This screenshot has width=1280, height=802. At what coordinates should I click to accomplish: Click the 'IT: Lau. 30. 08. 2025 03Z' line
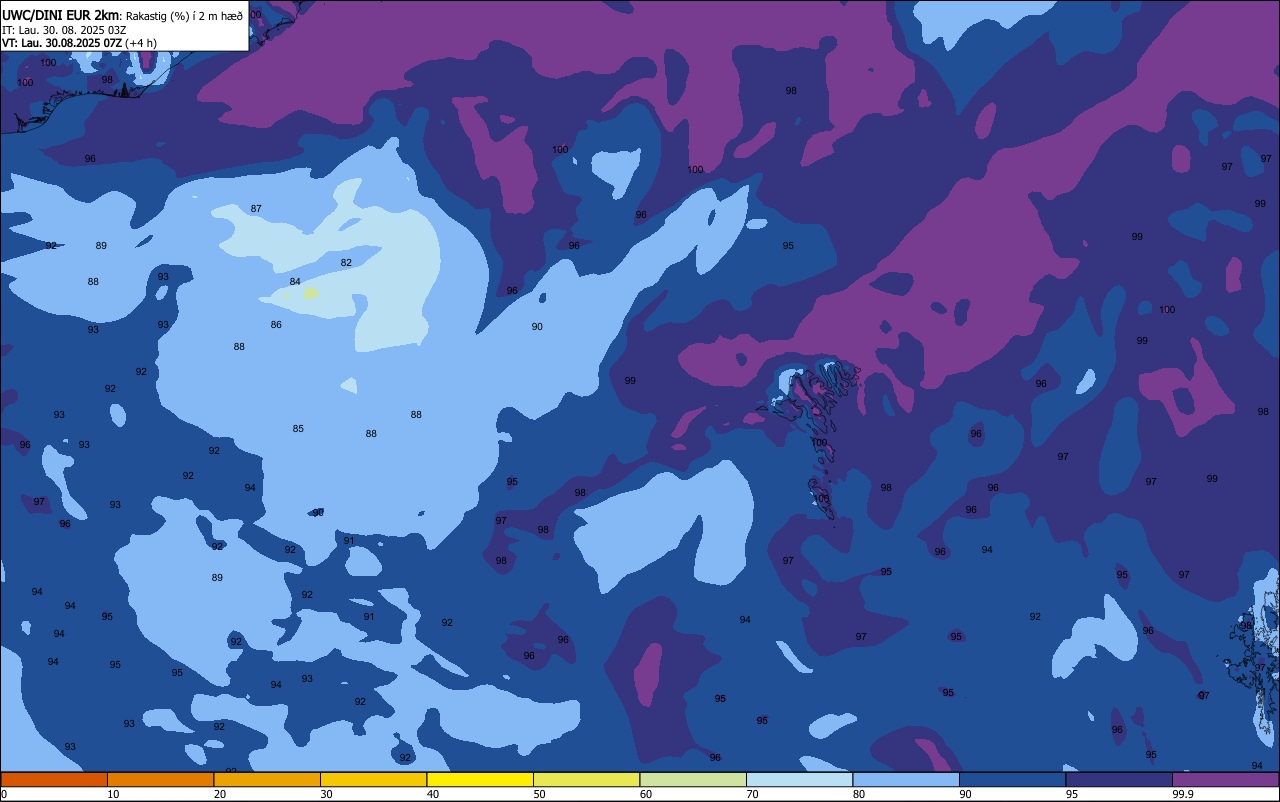pos(64,30)
